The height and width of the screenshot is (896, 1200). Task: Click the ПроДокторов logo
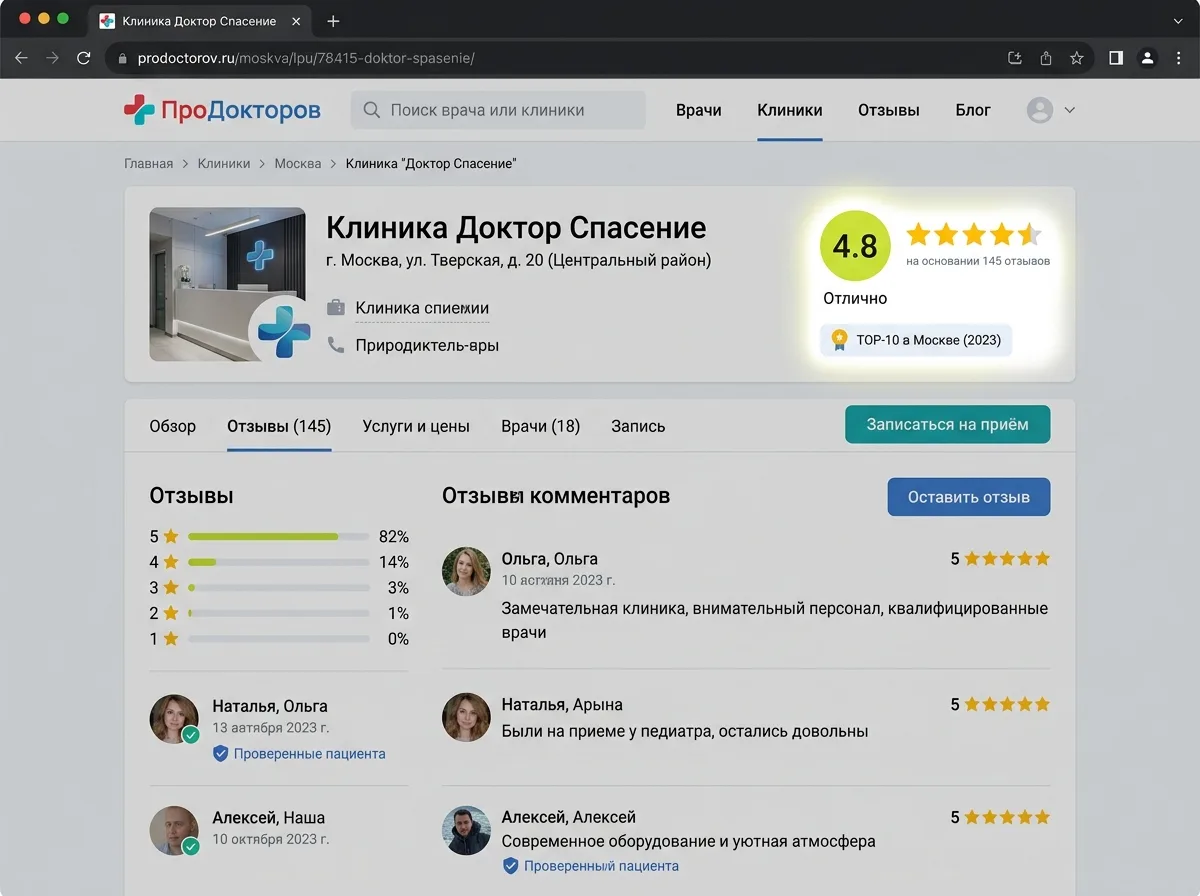click(222, 110)
